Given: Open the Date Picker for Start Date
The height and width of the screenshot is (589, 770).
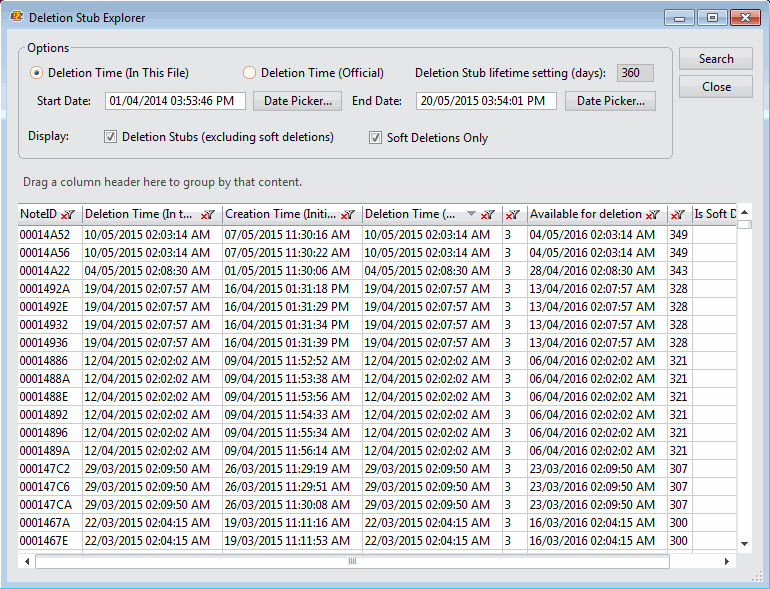Looking at the screenshot, I should (x=298, y=101).
